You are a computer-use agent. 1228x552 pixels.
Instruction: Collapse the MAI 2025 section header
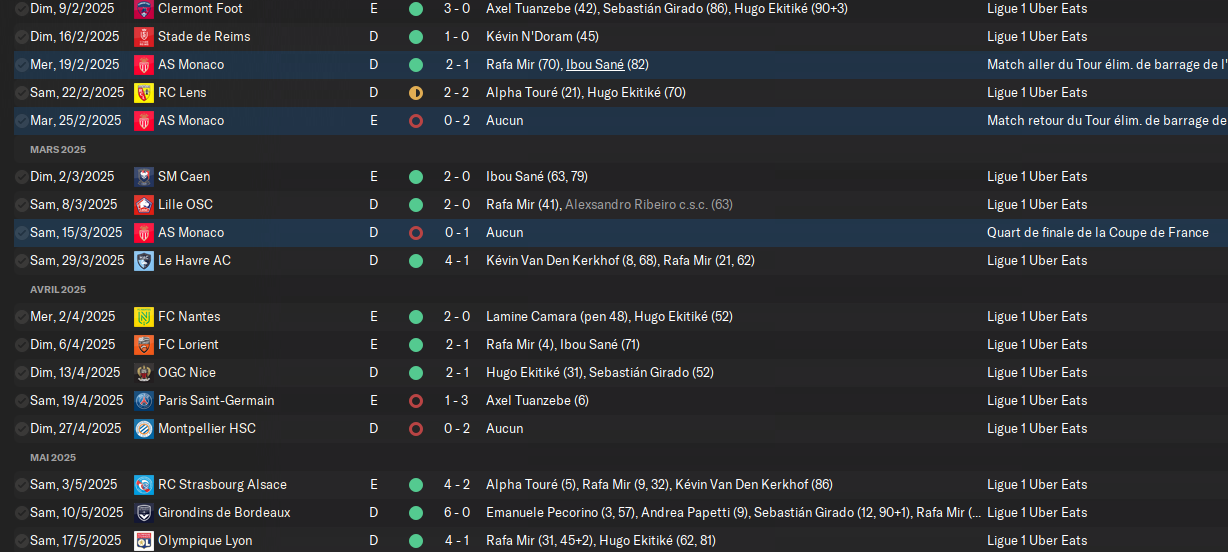[53, 457]
